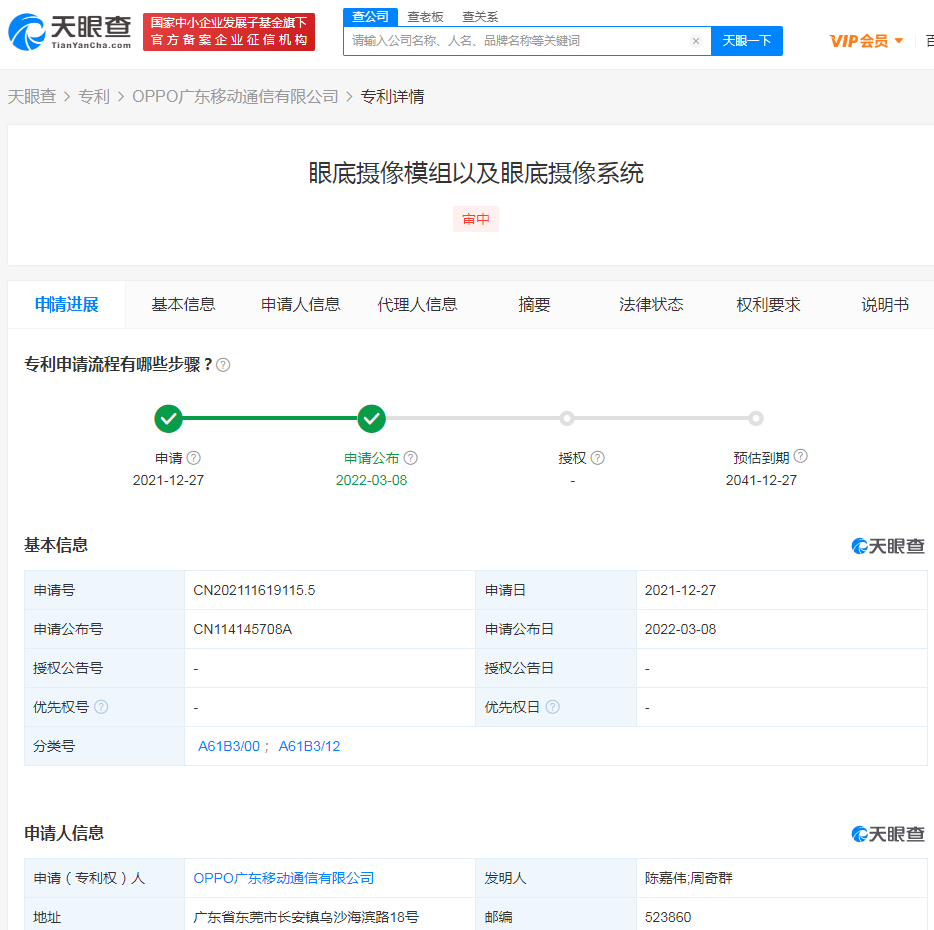The height and width of the screenshot is (930, 934).
Task: Show the help tooltip next to 申请
Action: point(194,458)
